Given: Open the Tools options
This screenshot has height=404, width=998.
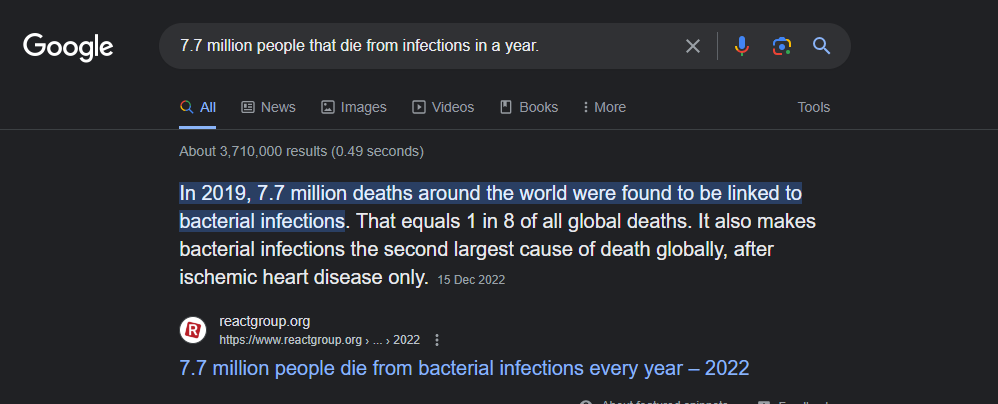Looking at the screenshot, I should pyautogui.click(x=813, y=107).
